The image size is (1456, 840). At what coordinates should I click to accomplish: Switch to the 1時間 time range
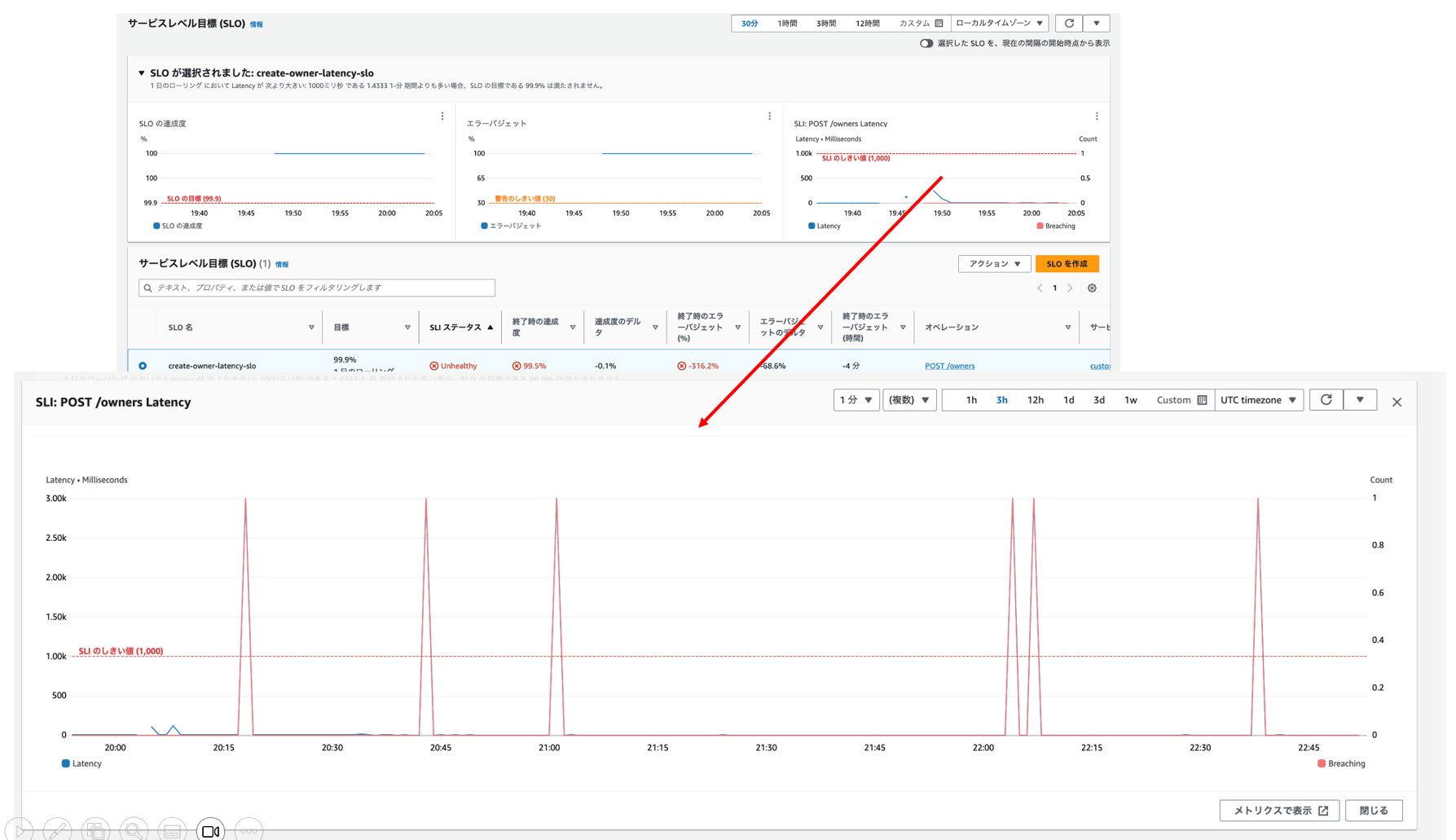pos(787,24)
